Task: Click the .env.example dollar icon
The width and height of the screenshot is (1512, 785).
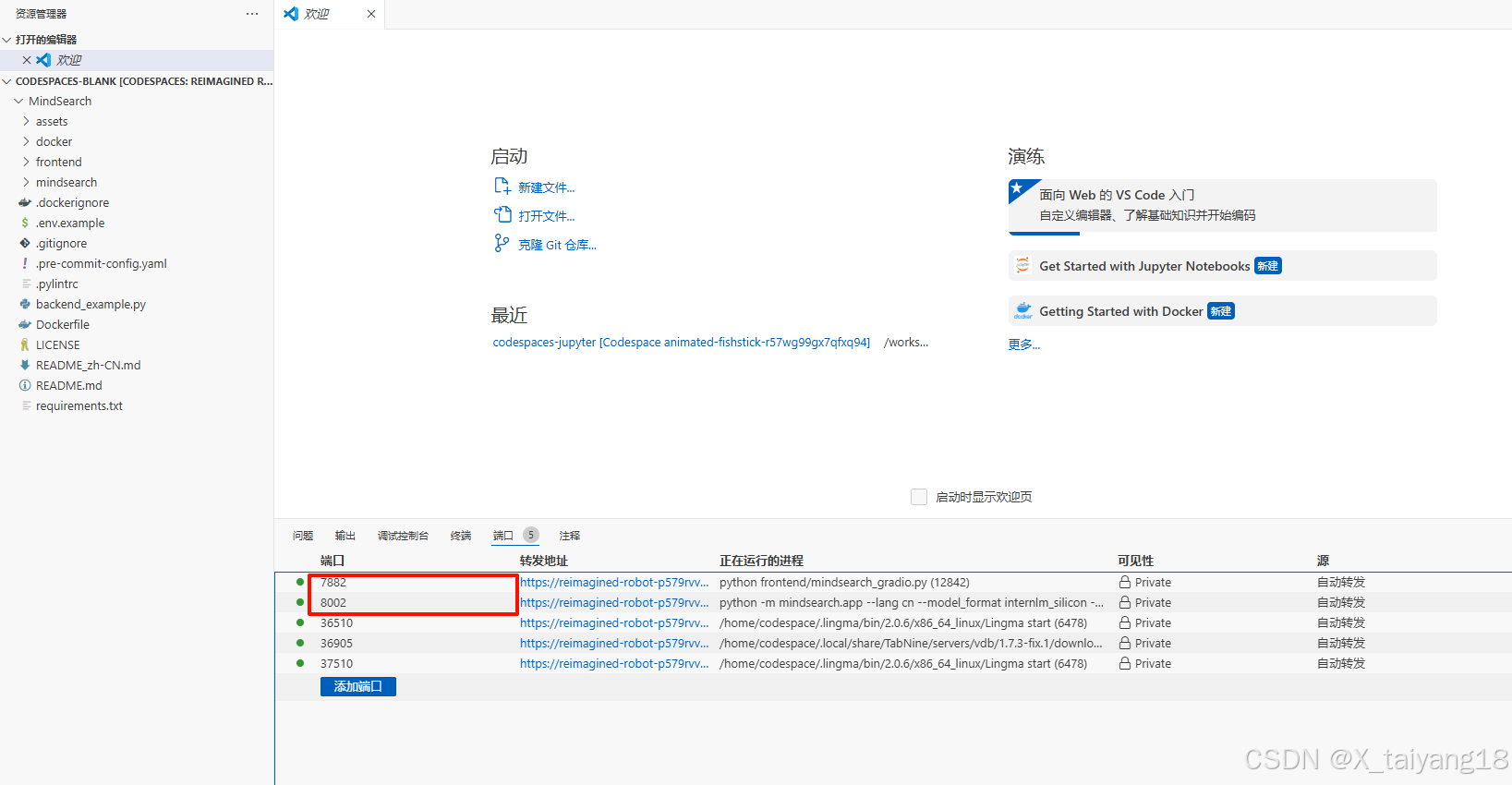Action: (x=25, y=223)
